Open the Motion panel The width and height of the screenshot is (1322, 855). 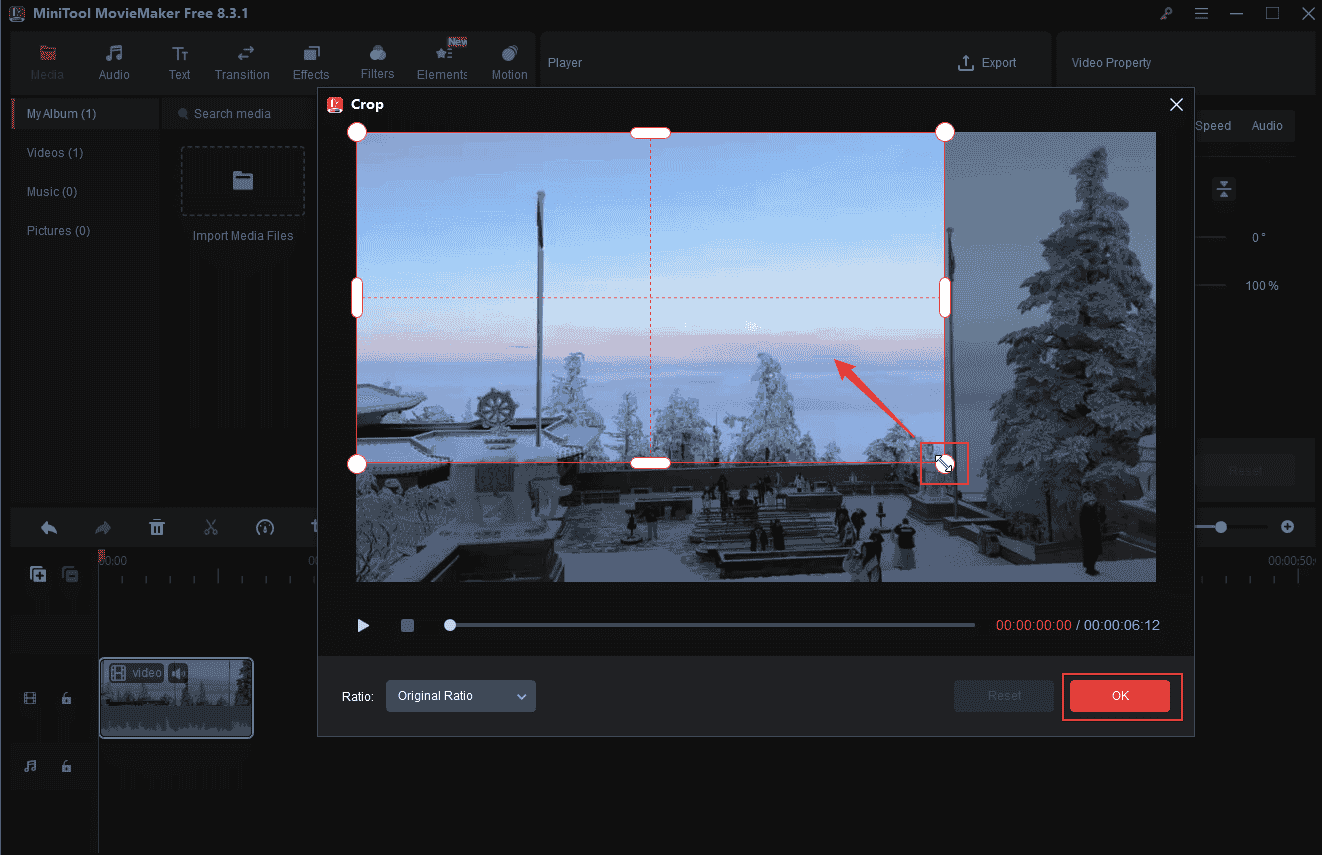[509, 60]
